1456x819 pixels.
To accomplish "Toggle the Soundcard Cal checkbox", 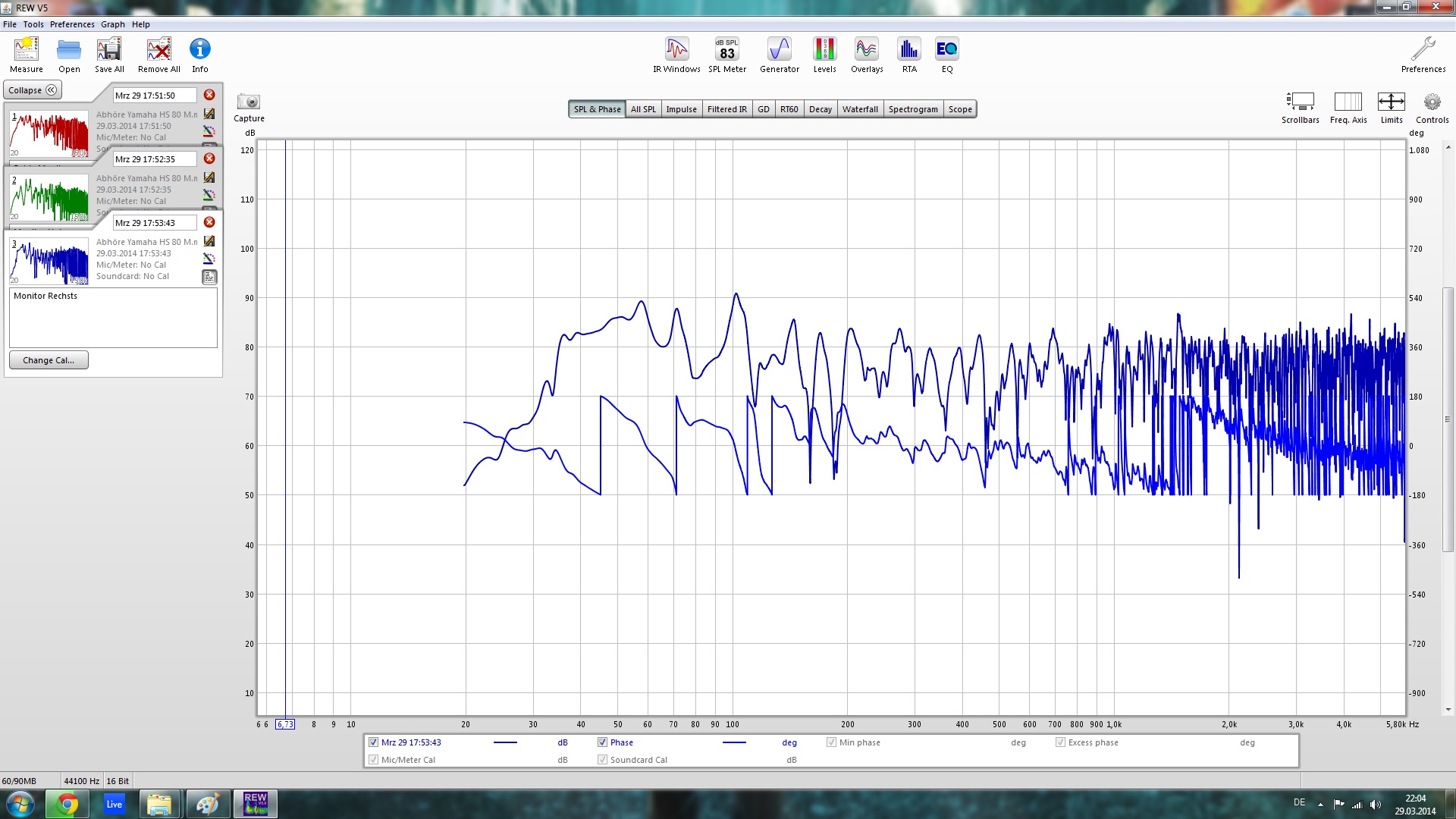I will [x=602, y=760].
